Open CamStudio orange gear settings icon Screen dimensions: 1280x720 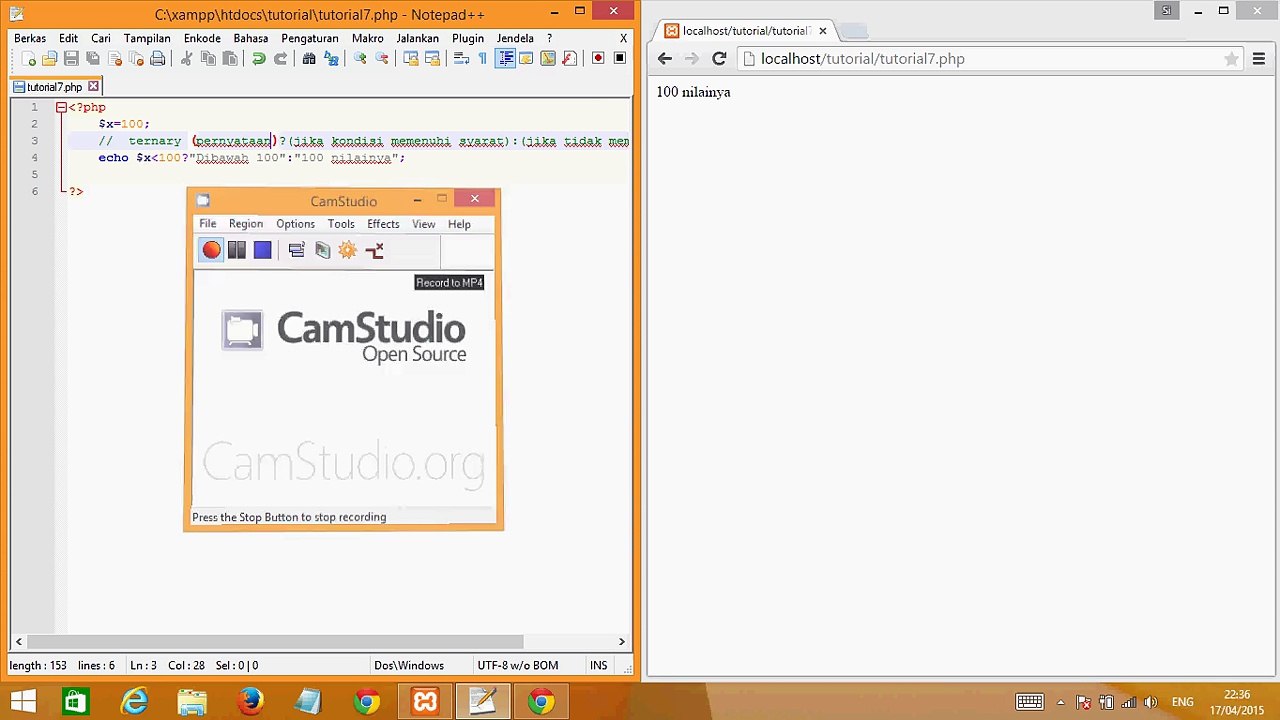pyautogui.click(x=347, y=250)
